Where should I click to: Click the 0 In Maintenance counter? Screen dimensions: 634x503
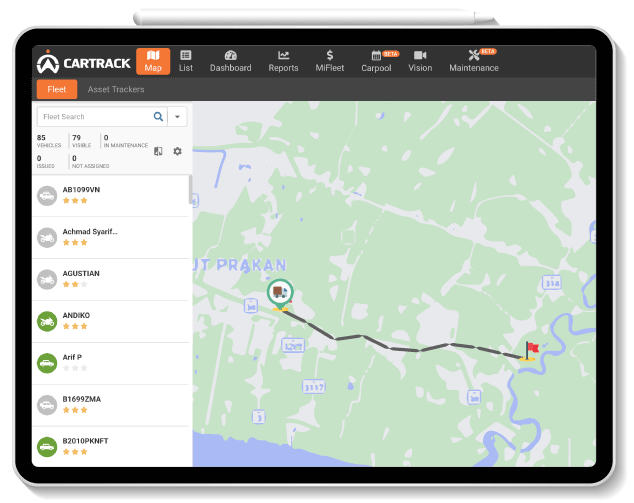tap(126, 141)
